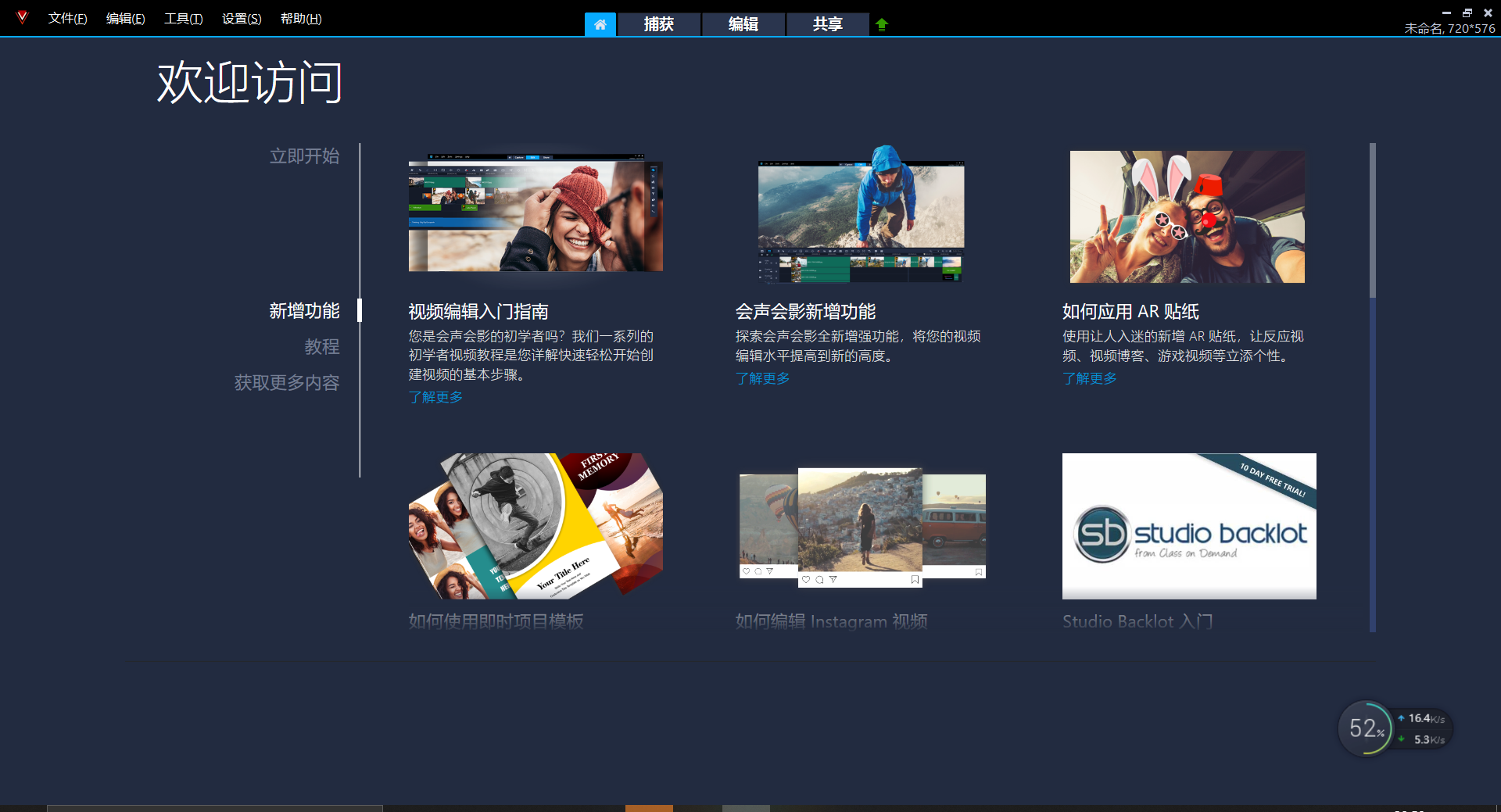Screen dimensions: 1501x812
Task: Open the 文件(F) menu
Action: (67, 18)
